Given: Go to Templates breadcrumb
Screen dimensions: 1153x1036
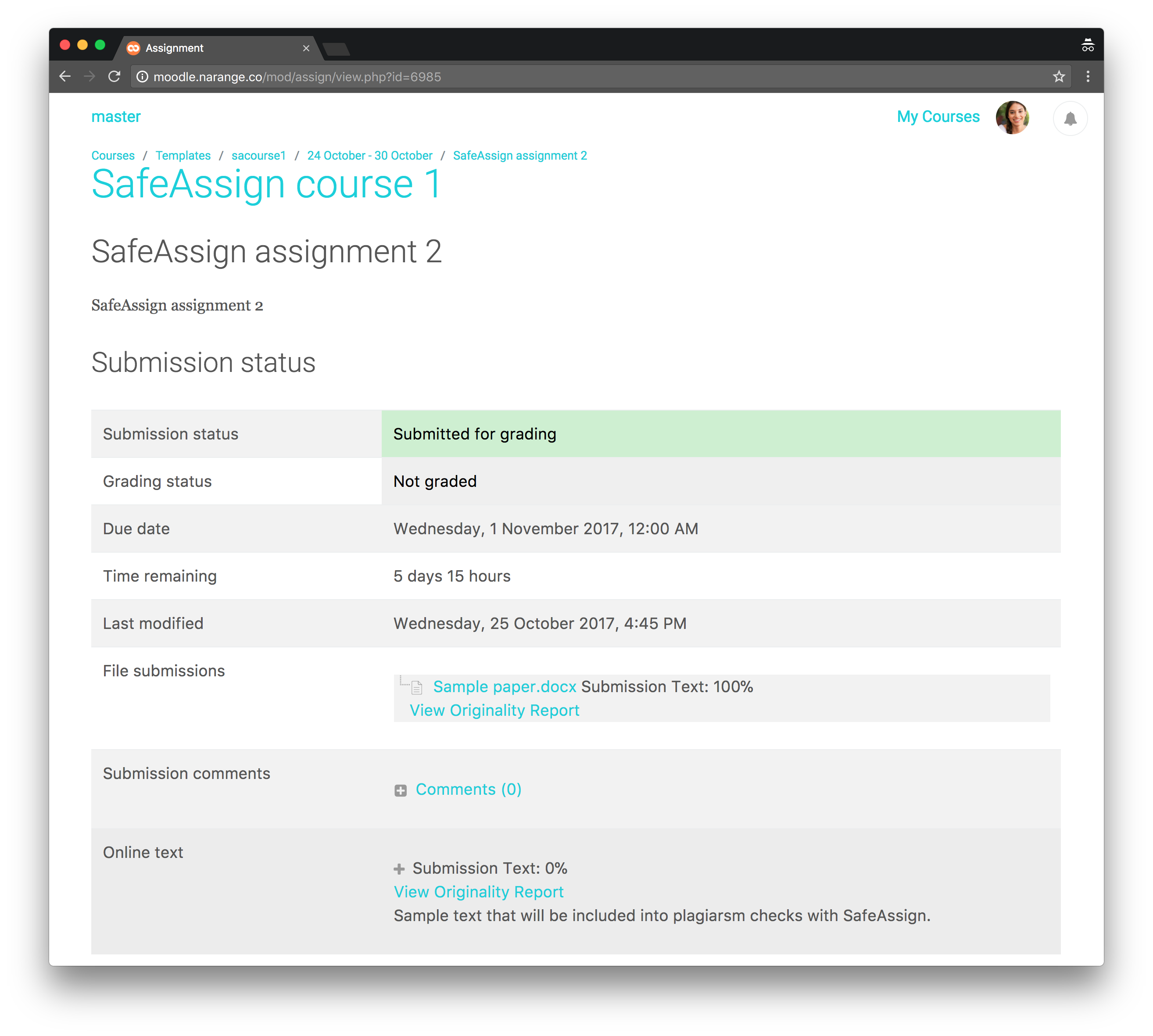Looking at the screenshot, I should click(x=183, y=155).
